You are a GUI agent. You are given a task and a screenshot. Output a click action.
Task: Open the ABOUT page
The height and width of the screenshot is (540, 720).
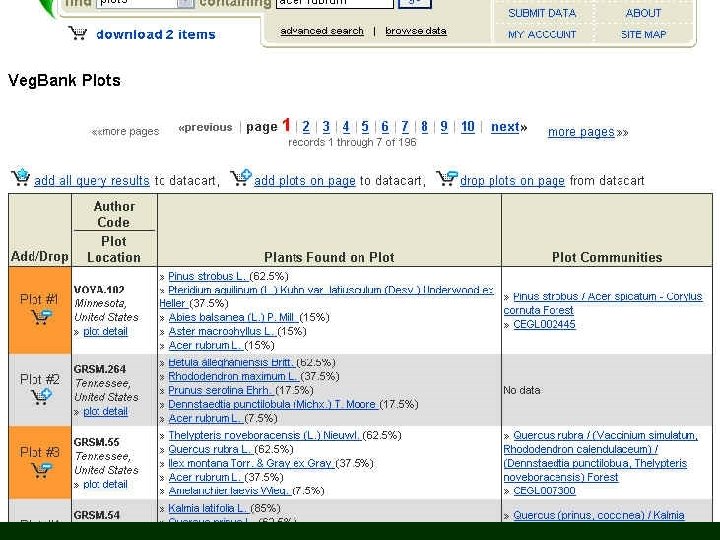(643, 13)
